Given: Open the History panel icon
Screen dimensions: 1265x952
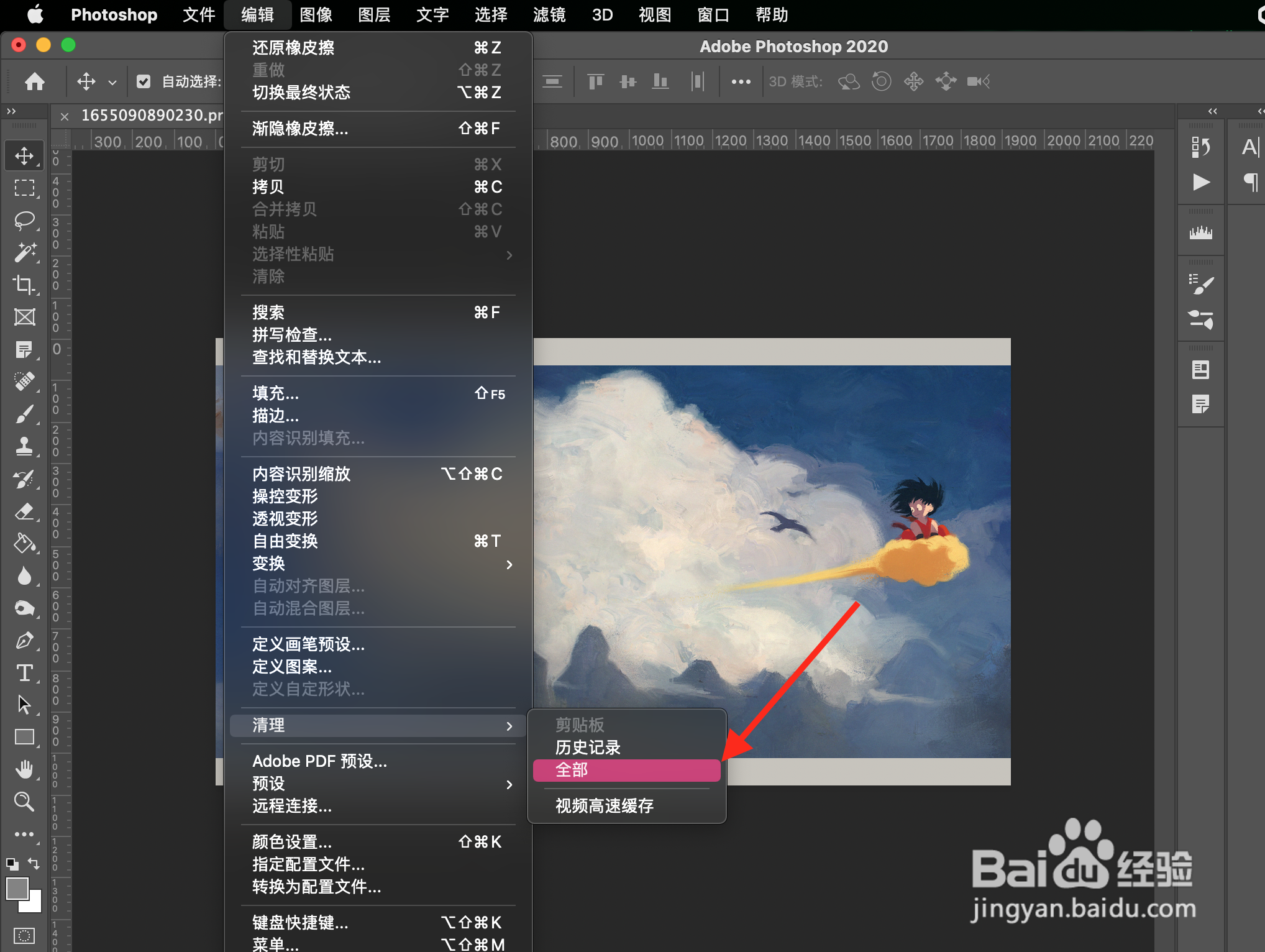Looking at the screenshot, I should click(1200, 147).
